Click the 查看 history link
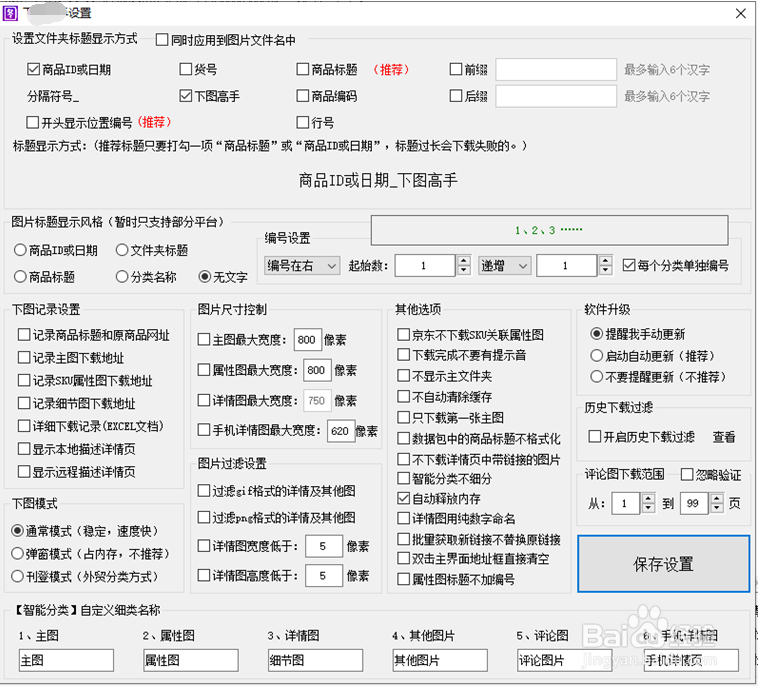The height and width of the screenshot is (686, 759). [x=724, y=437]
